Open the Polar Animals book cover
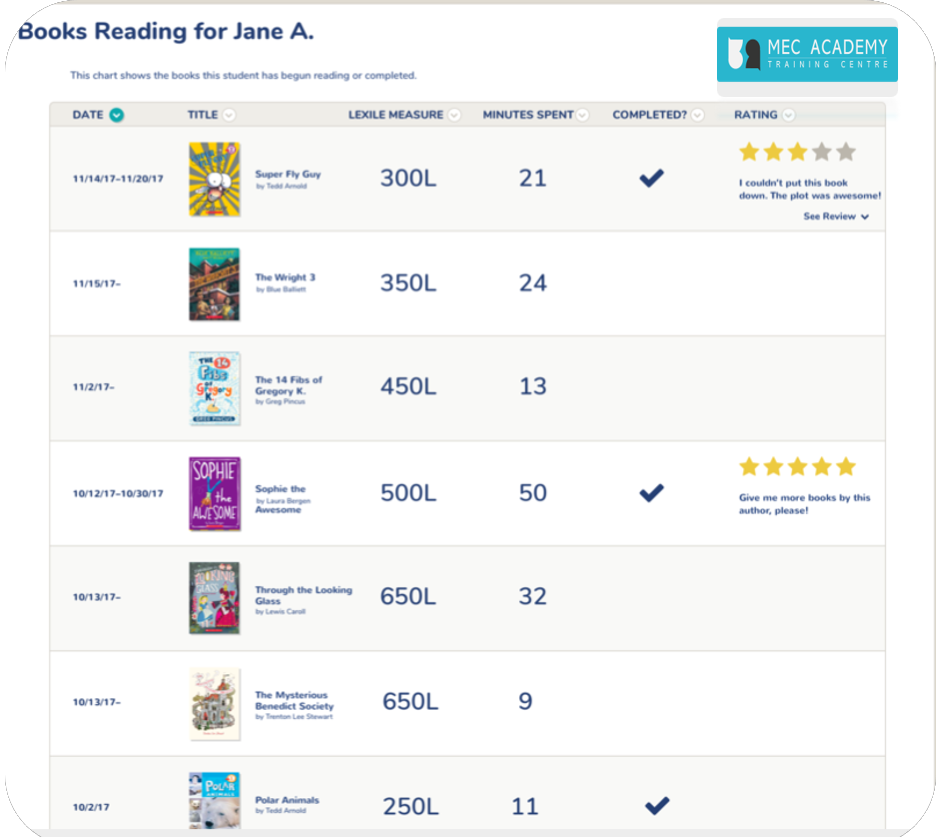 click(x=214, y=800)
